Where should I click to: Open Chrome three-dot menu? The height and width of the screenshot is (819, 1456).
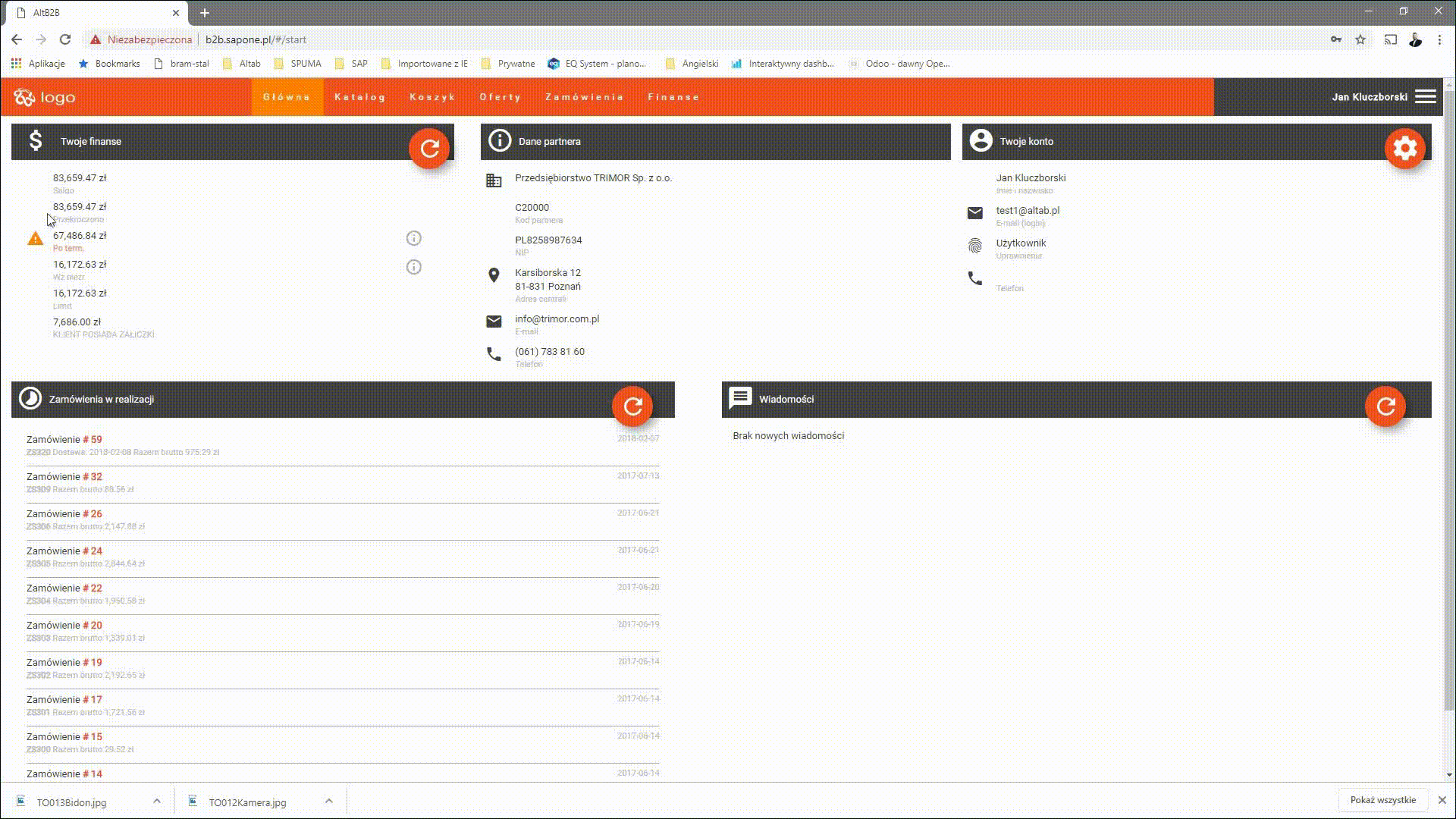coord(1439,39)
